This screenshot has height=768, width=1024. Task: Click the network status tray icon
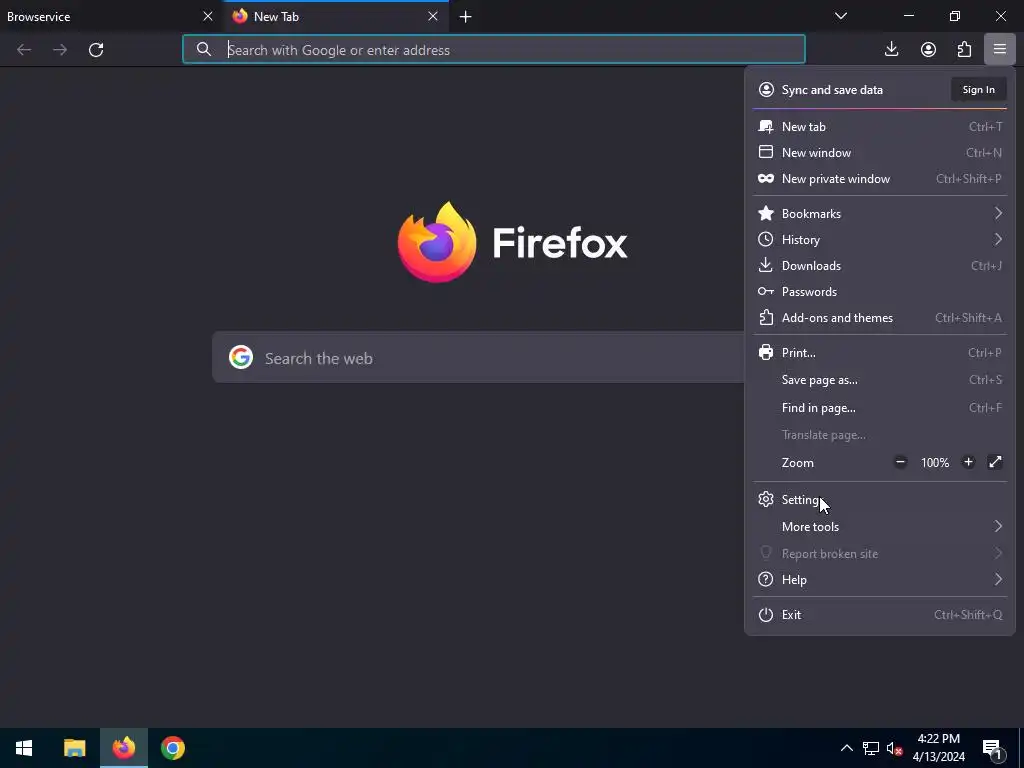pyautogui.click(x=871, y=748)
